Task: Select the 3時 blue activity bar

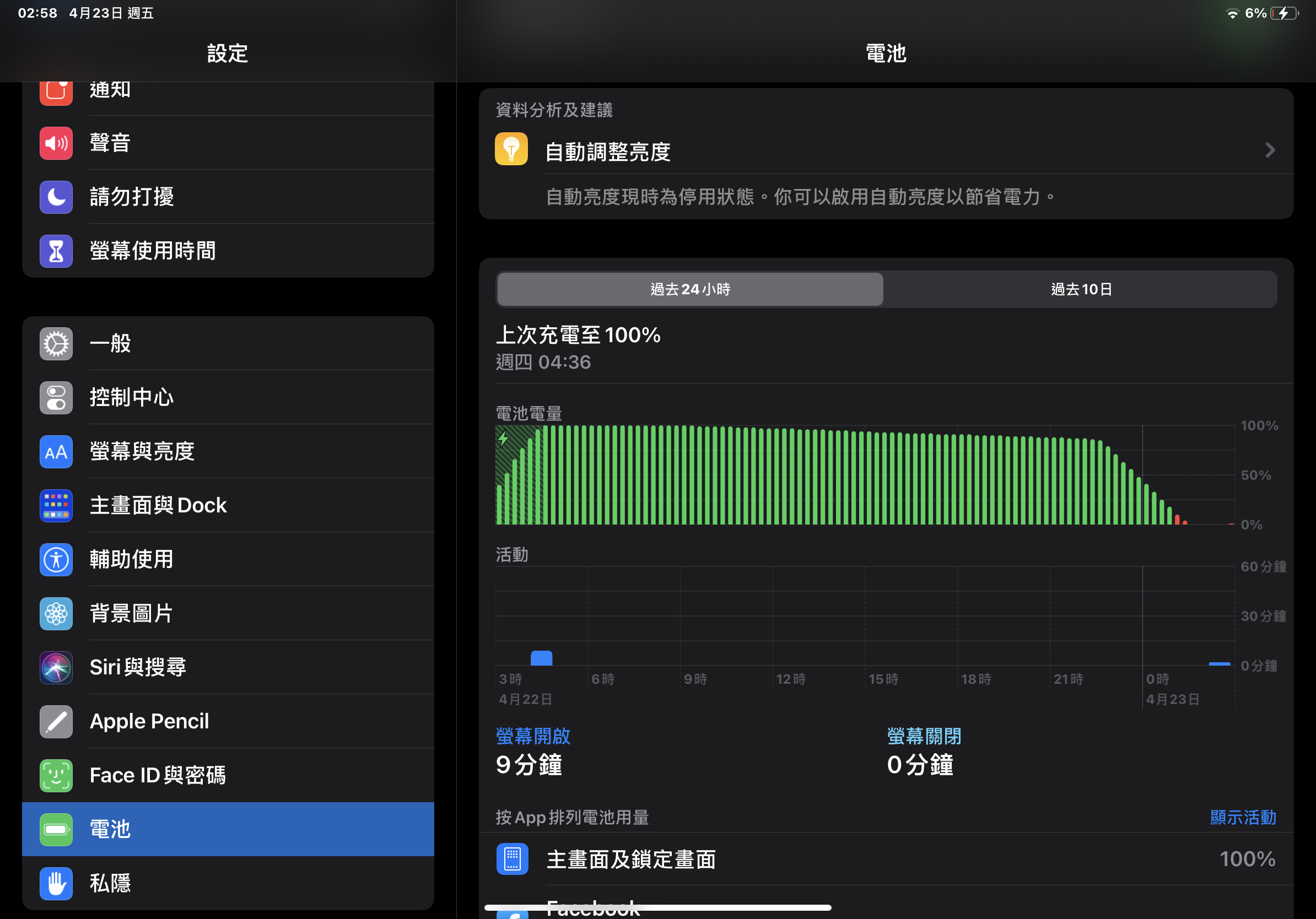Action: tap(541, 658)
